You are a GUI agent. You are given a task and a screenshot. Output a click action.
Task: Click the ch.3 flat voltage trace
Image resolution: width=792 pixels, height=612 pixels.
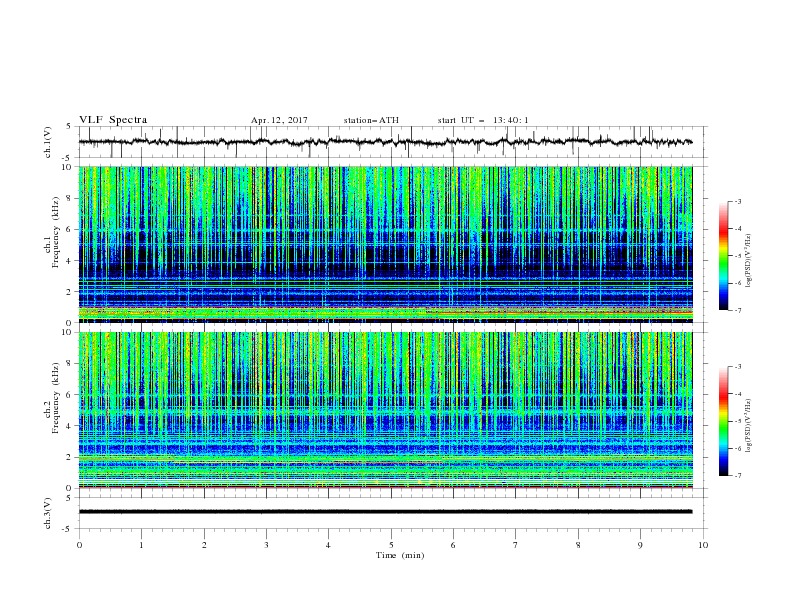coord(385,512)
